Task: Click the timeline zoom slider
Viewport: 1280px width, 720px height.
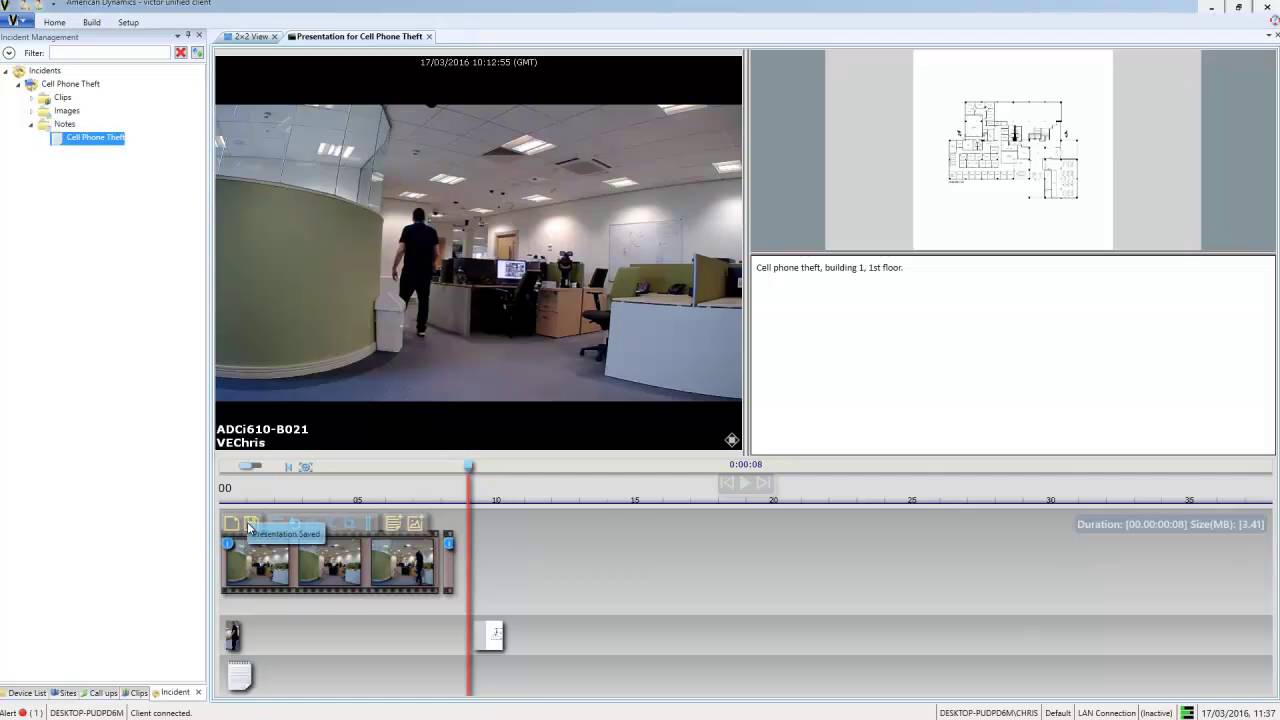Action: pyautogui.click(x=251, y=466)
